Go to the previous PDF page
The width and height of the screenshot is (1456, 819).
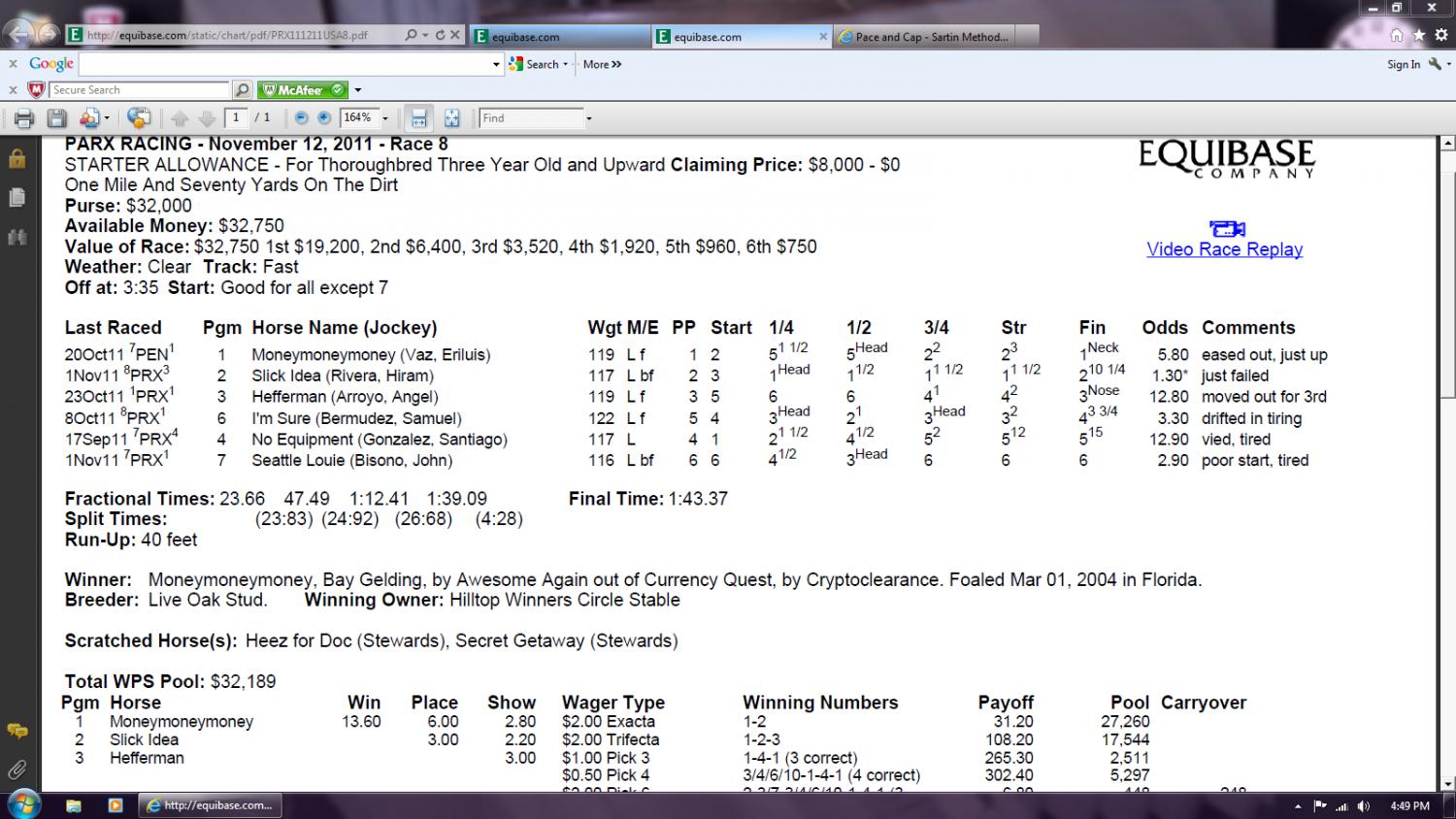180,118
